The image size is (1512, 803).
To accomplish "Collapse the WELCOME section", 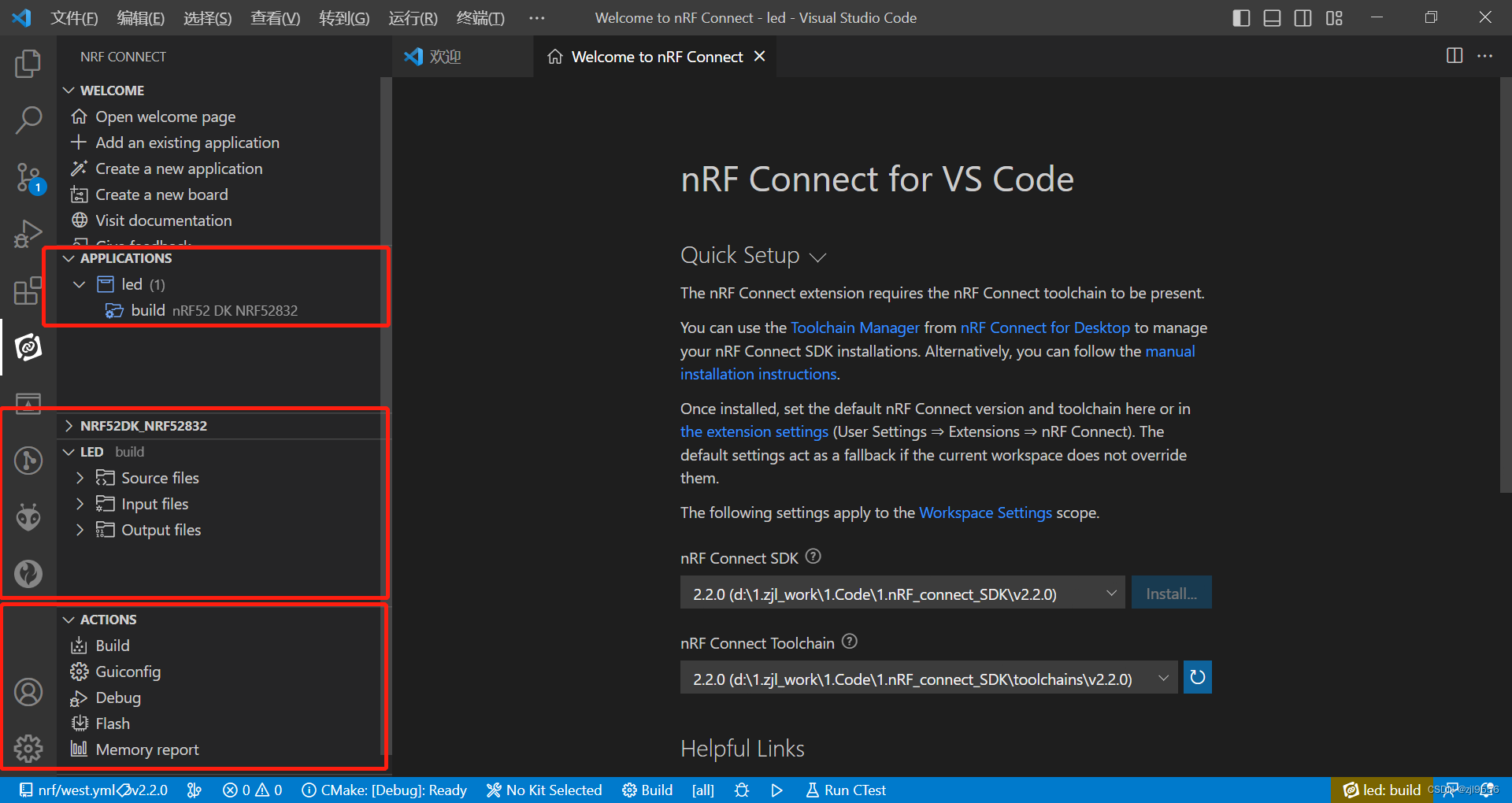I will click(69, 91).
